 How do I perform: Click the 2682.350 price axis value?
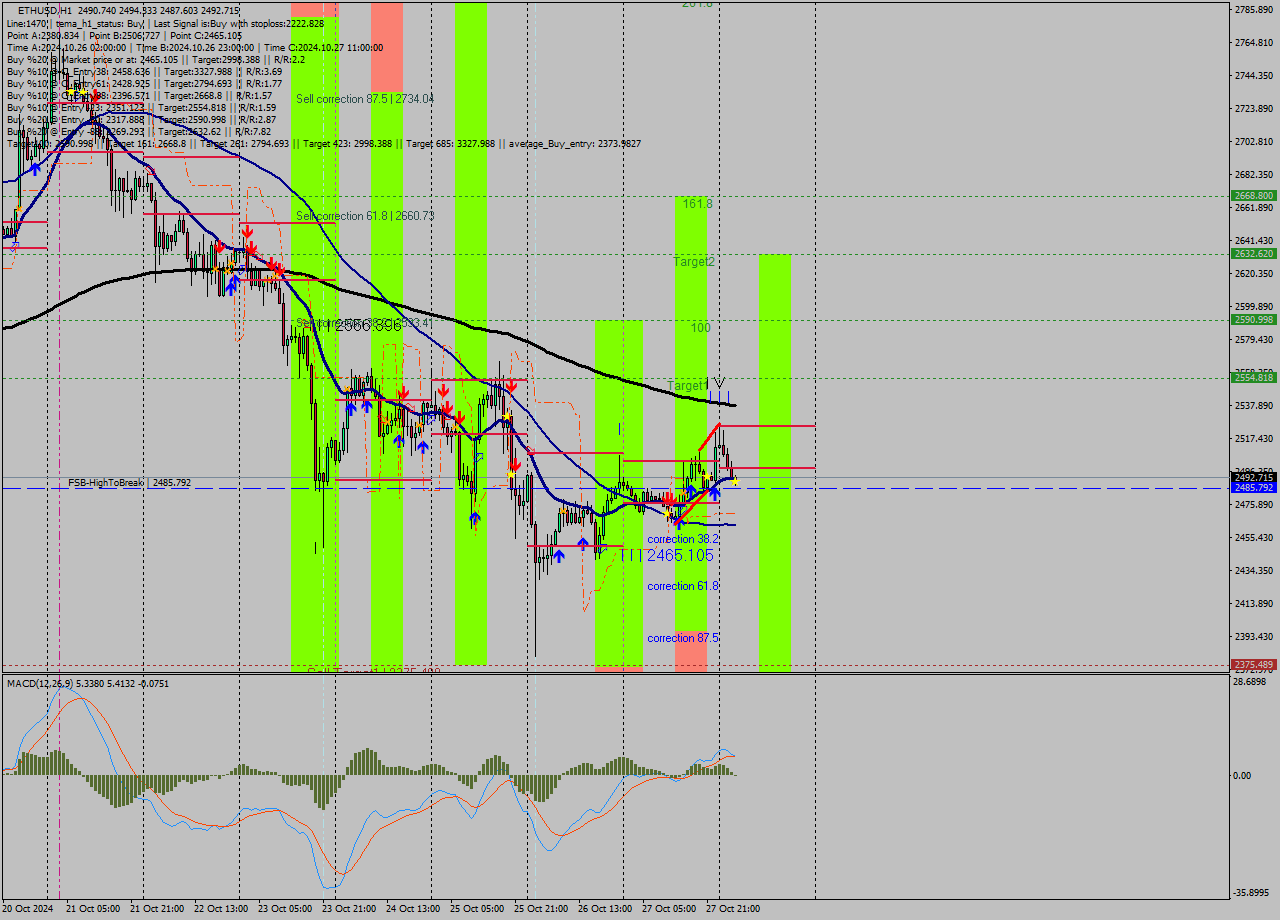click(x=1254, y=175)
